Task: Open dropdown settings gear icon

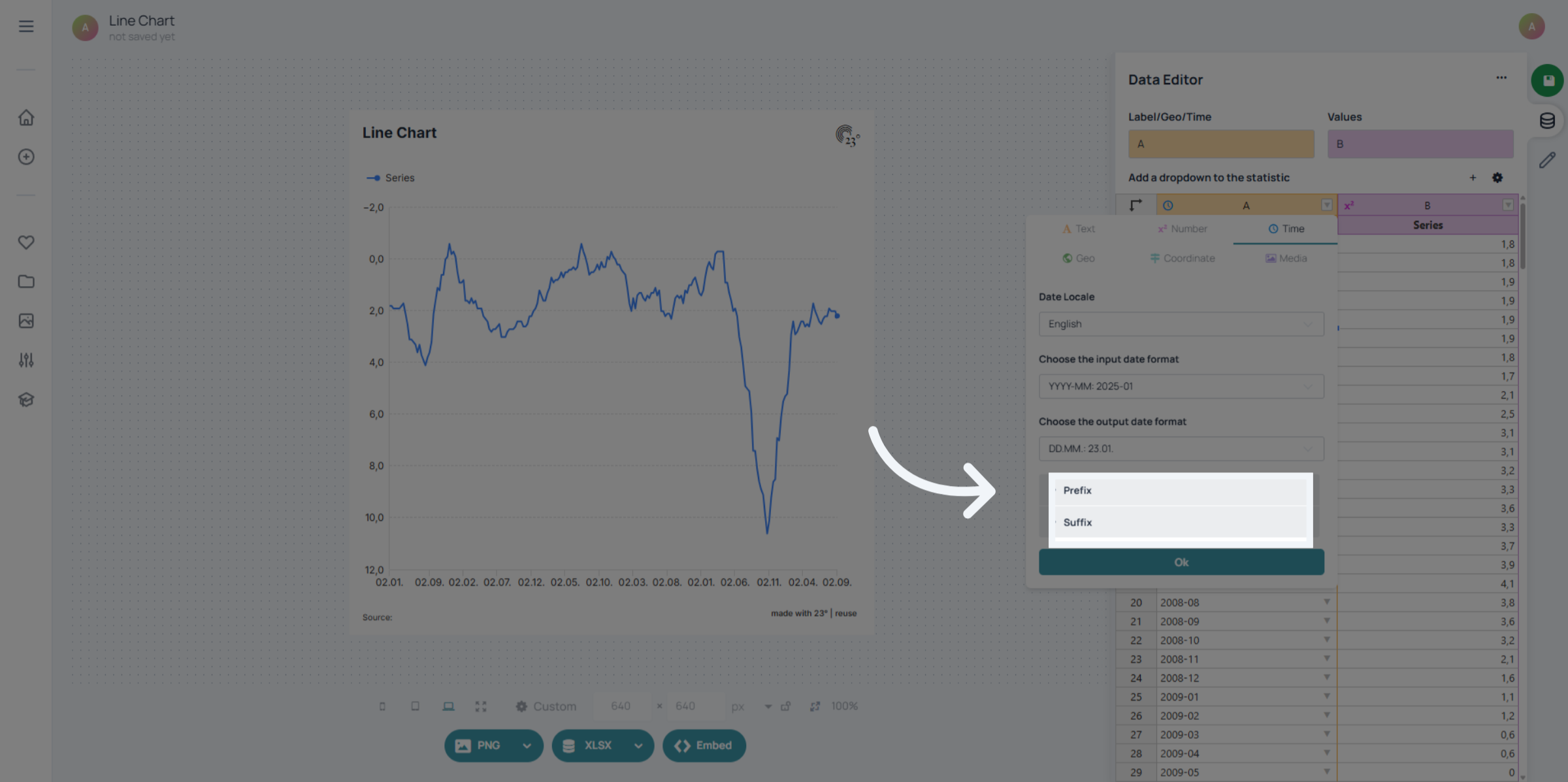Action: pyautogui.click(x=1497, y=178)
